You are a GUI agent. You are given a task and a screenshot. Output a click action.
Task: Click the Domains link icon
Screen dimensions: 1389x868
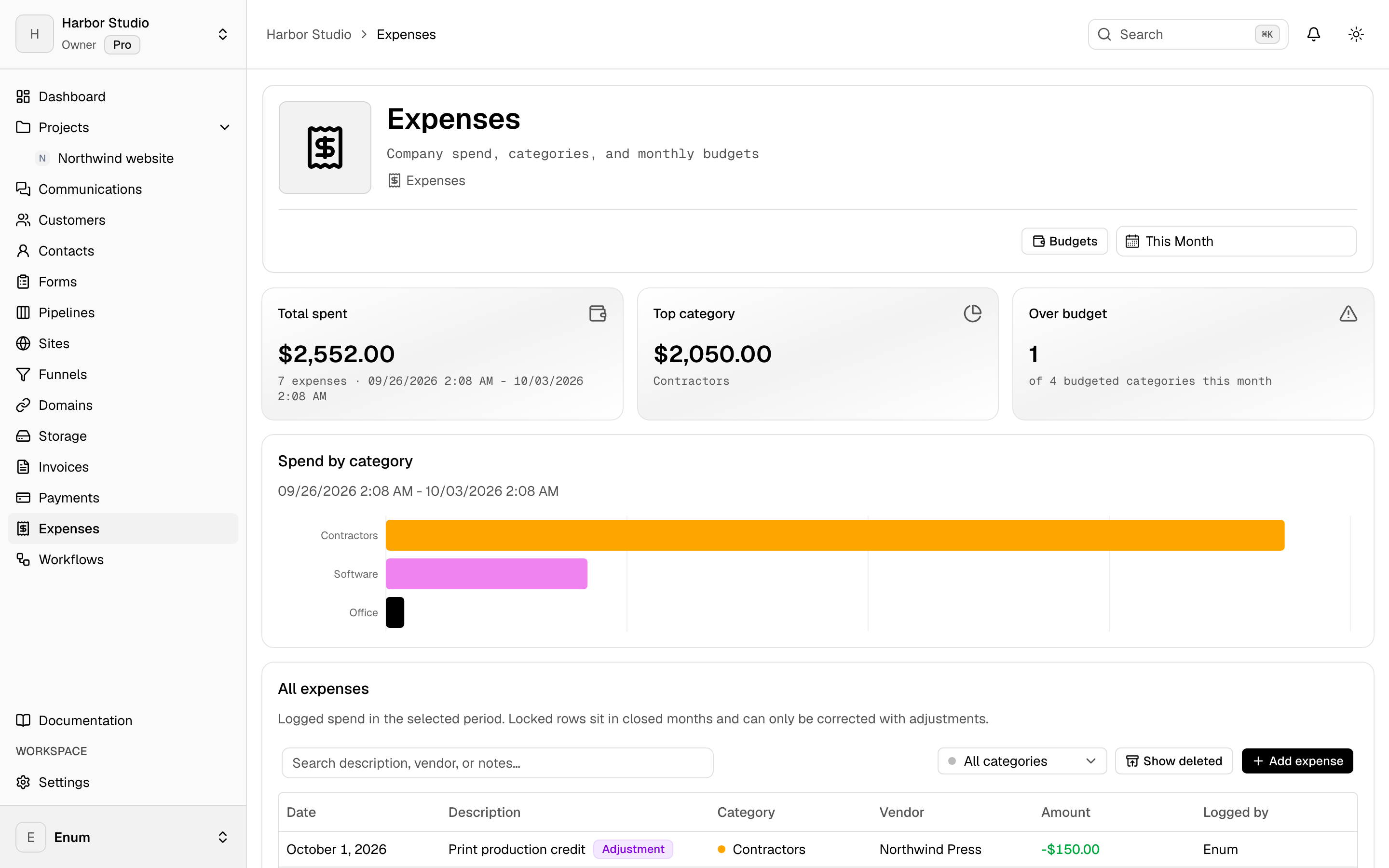[23, 405]
